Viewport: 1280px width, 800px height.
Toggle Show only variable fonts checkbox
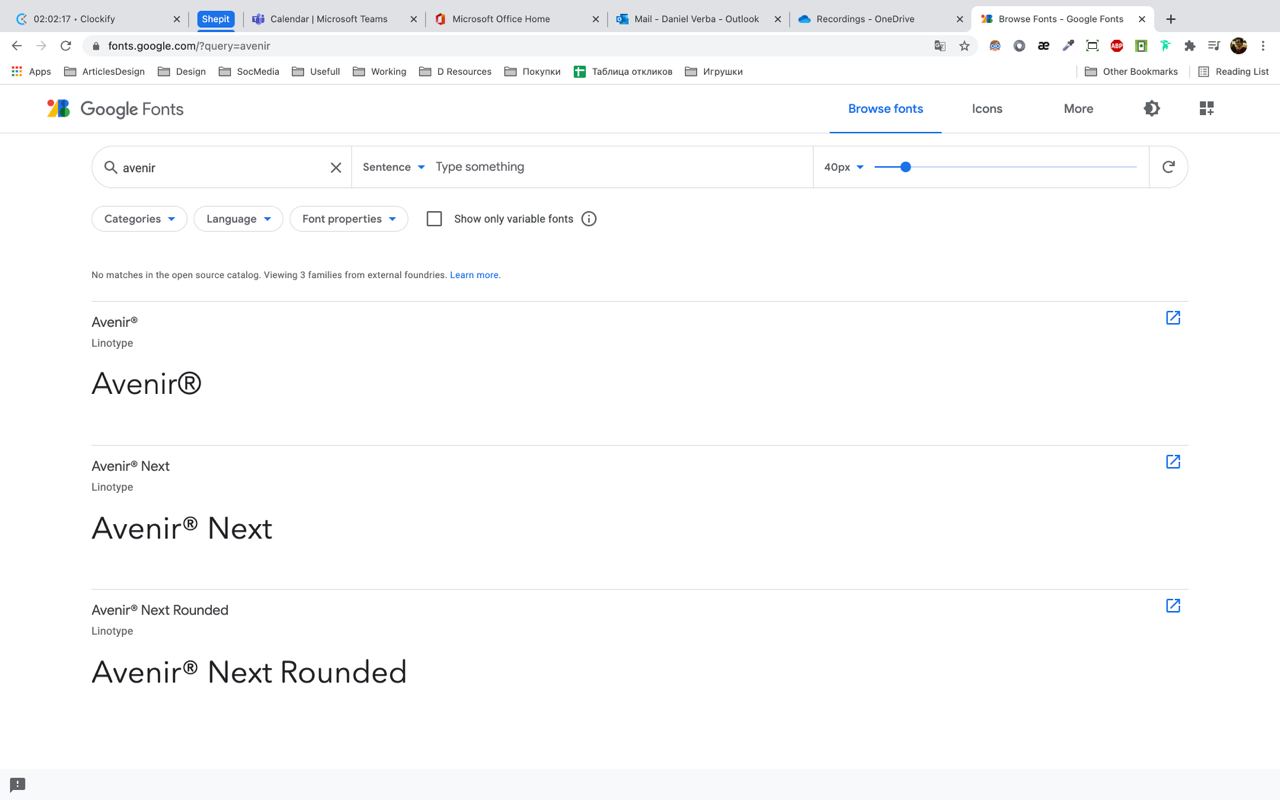click(434, 219)
